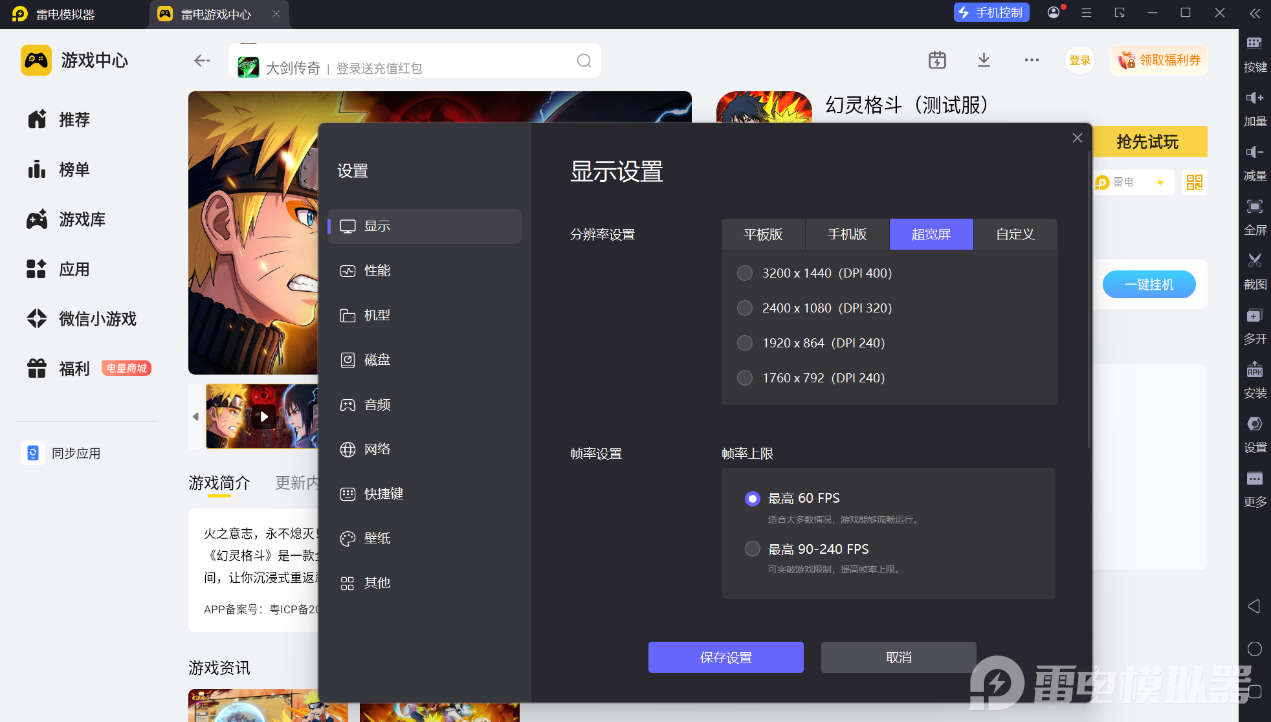Click the search magnifier icon

pos(584,61)
